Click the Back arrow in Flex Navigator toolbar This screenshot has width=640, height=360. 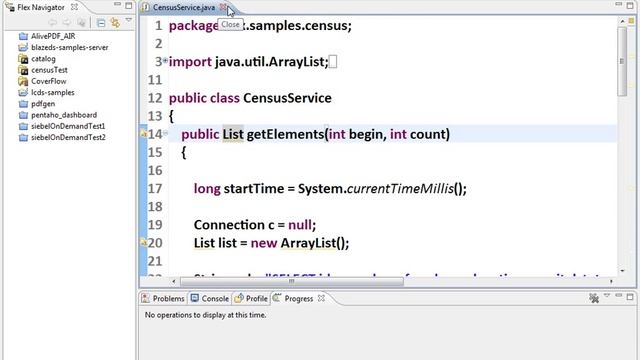(52, 23)
